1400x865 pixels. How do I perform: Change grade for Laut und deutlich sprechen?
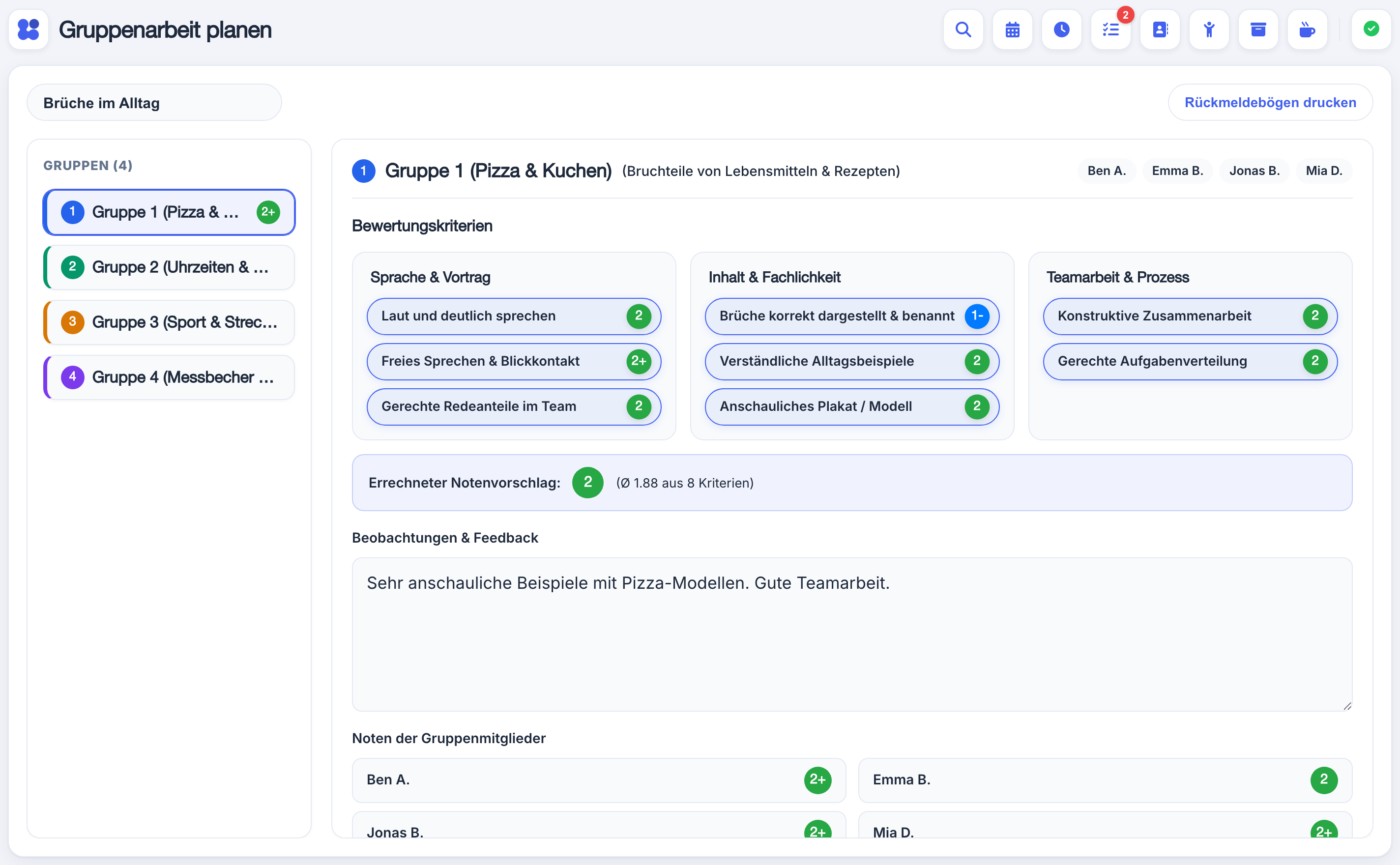[x=639, y=316]
